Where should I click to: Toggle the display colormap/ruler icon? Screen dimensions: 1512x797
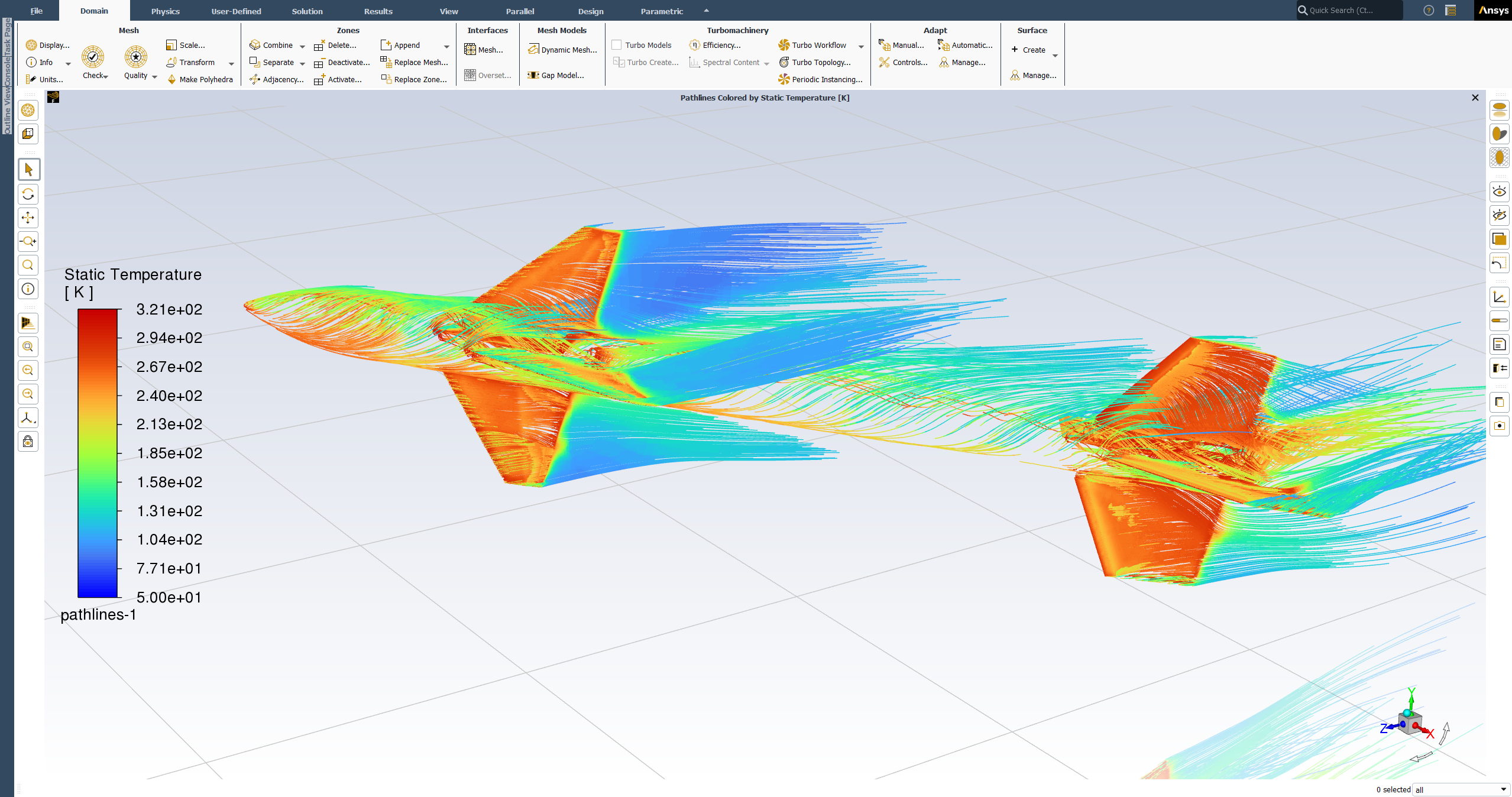(x=1500, y=321)
